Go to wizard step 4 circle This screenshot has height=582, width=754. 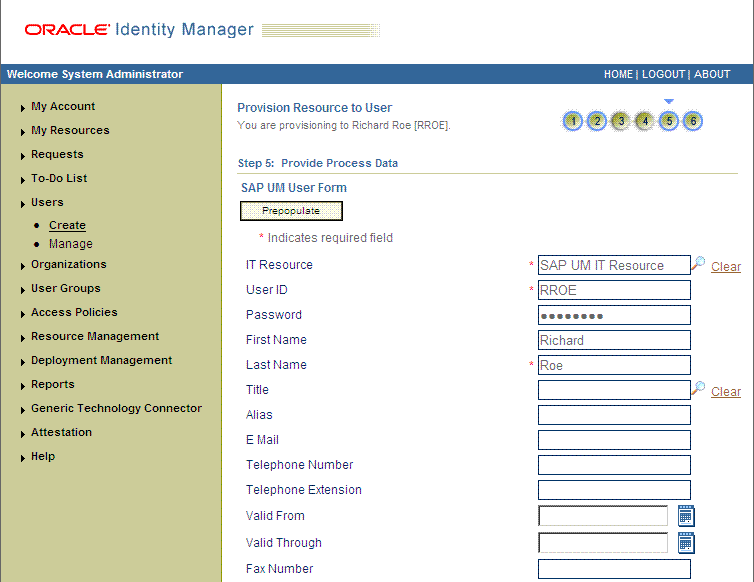645,121
